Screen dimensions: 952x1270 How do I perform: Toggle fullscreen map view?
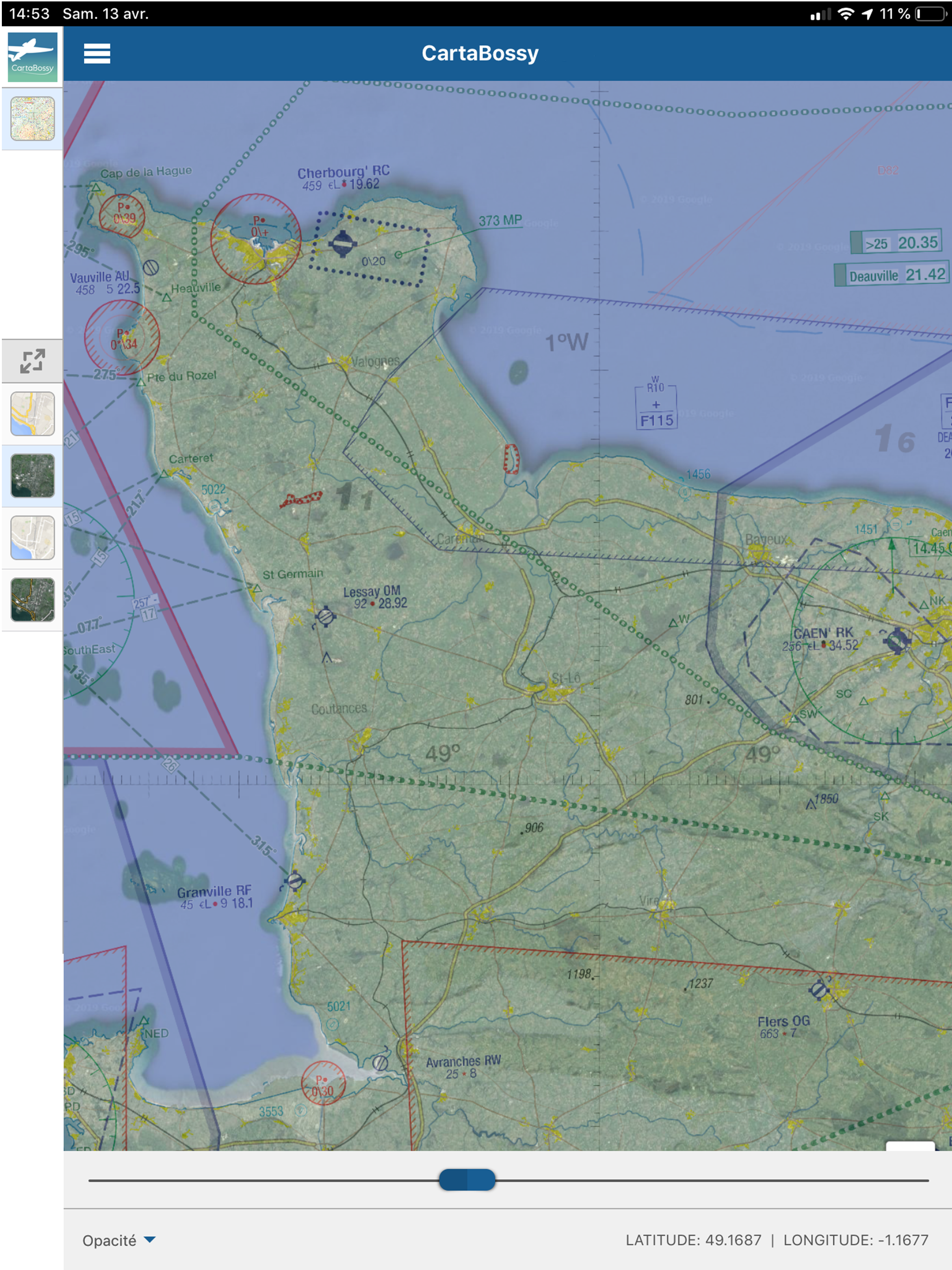point(32,361)
